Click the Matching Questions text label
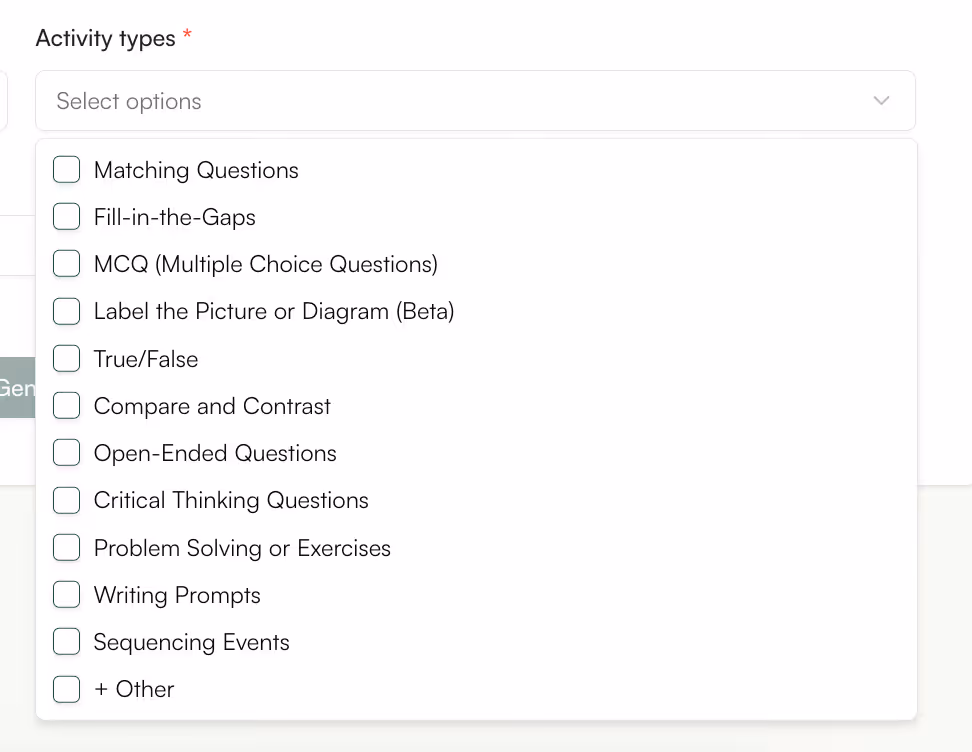Image resolution: width=972 pixels, height=752 pixels. (196, 170)
